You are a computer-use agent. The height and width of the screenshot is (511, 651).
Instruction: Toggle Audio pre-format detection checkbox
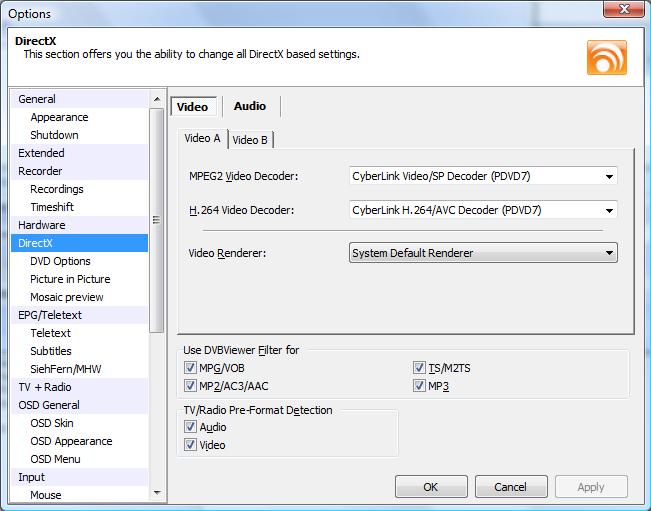[x=191, y=427]
